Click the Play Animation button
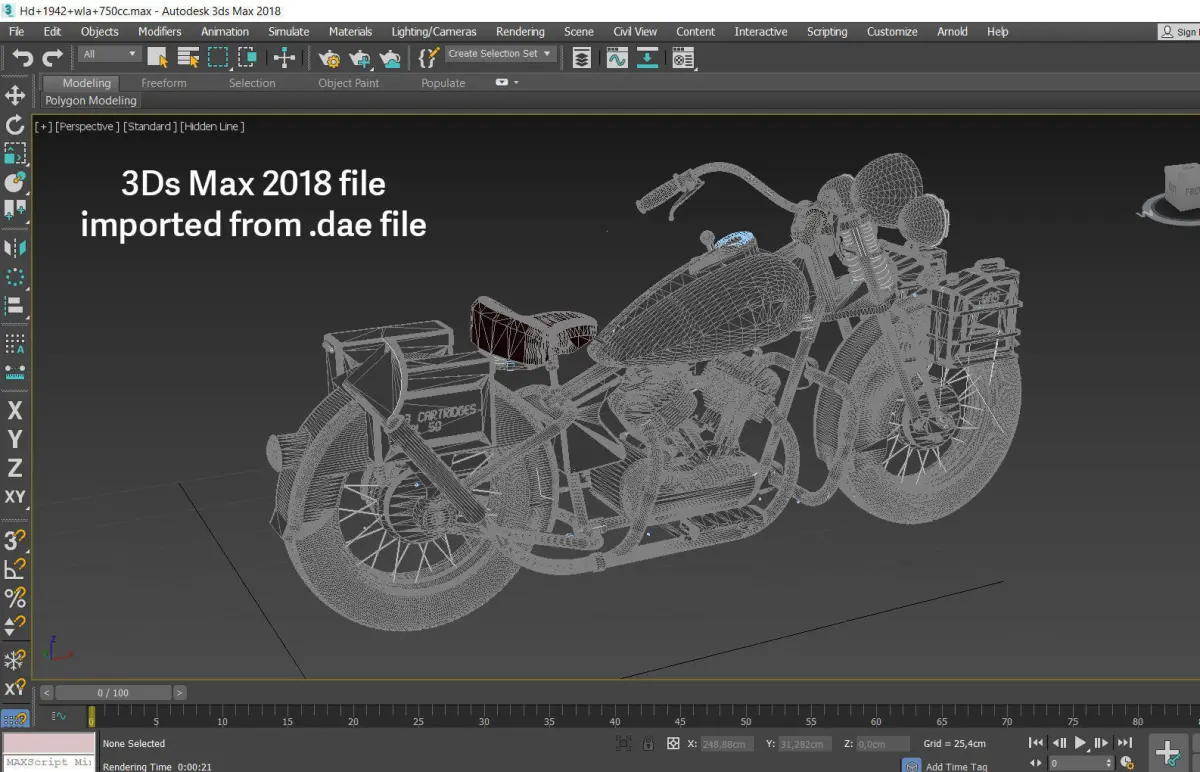The width and height of the screenshot is (1200, 772). [1080, 743]
